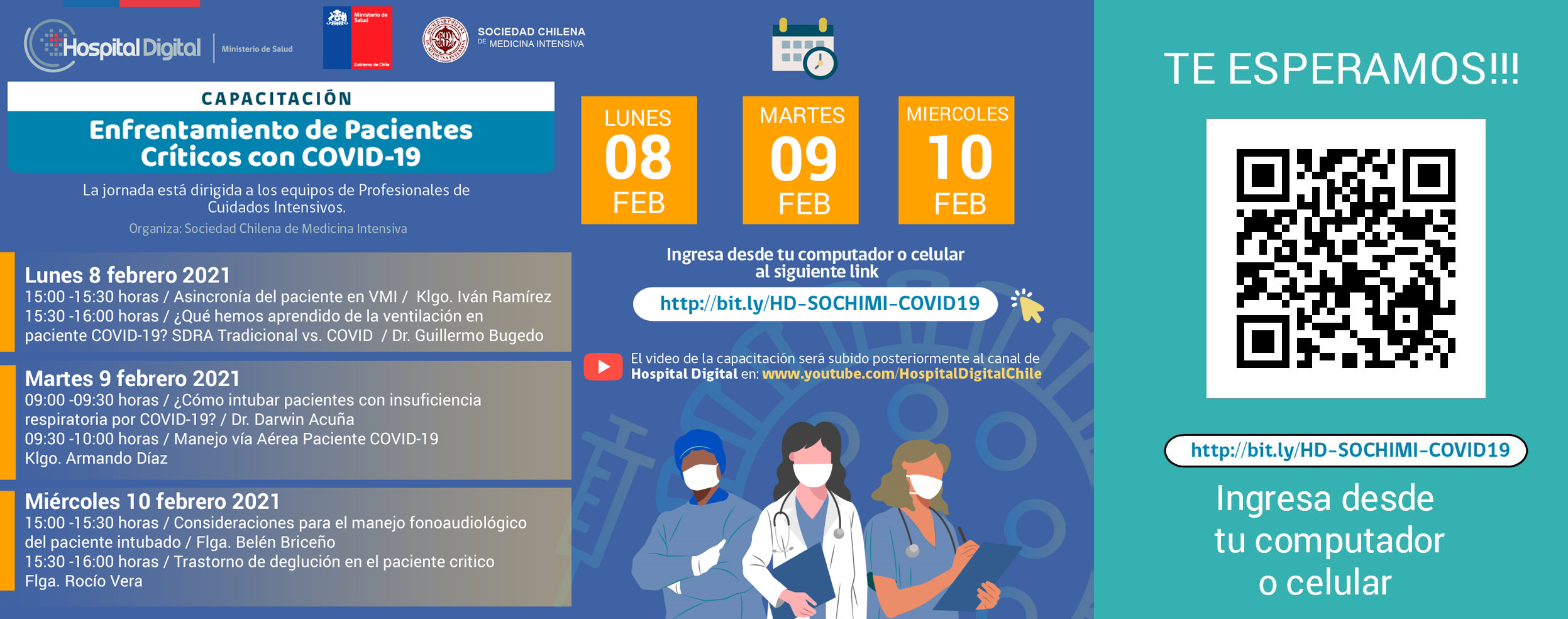The image size is (1568, 619).
Task: Click the Hospital Digital logo
Action: coord(113,46)
